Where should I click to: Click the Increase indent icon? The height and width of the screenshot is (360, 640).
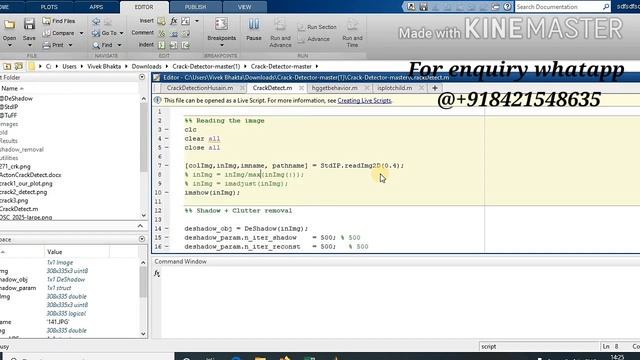coord(173,45)
